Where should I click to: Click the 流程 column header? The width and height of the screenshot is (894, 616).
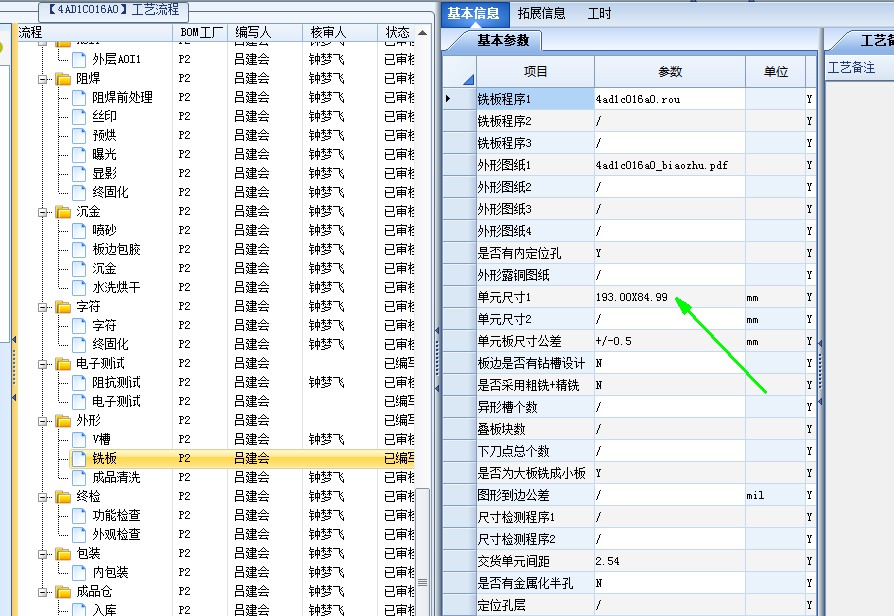[94, 33]
